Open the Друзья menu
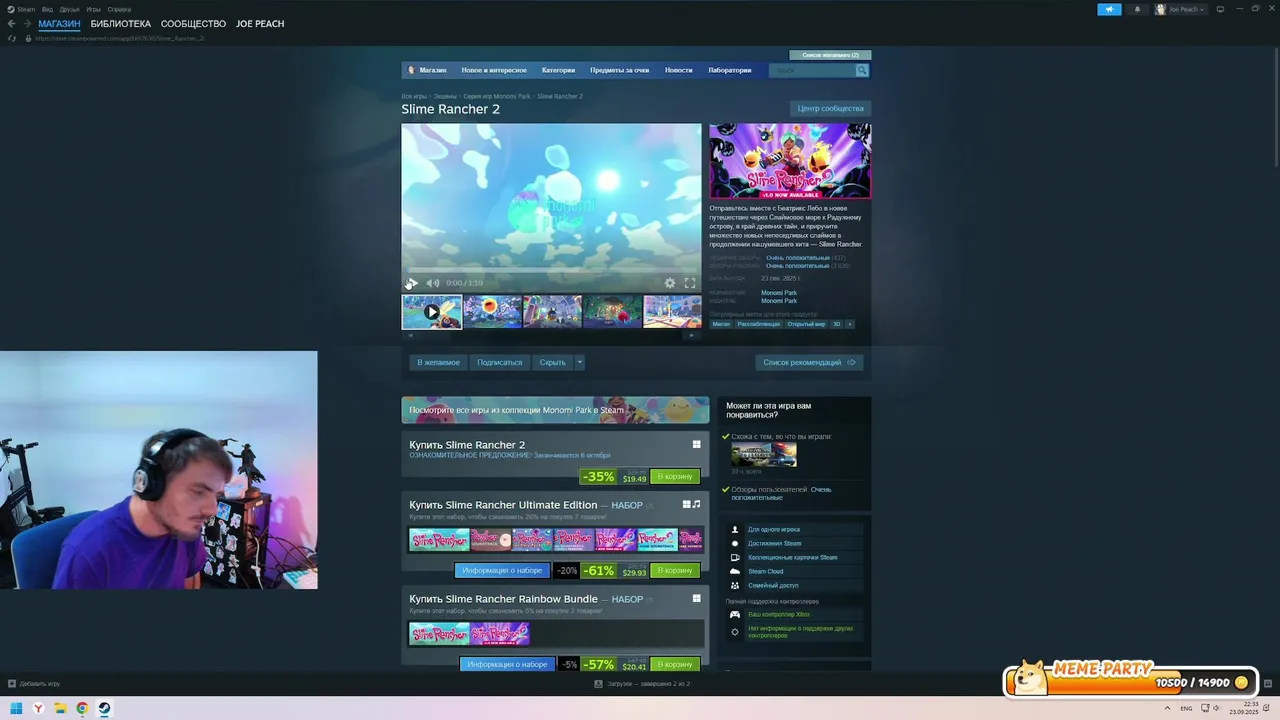The width and height of the screenshot is (1280, 720). [x=69, y=9]
